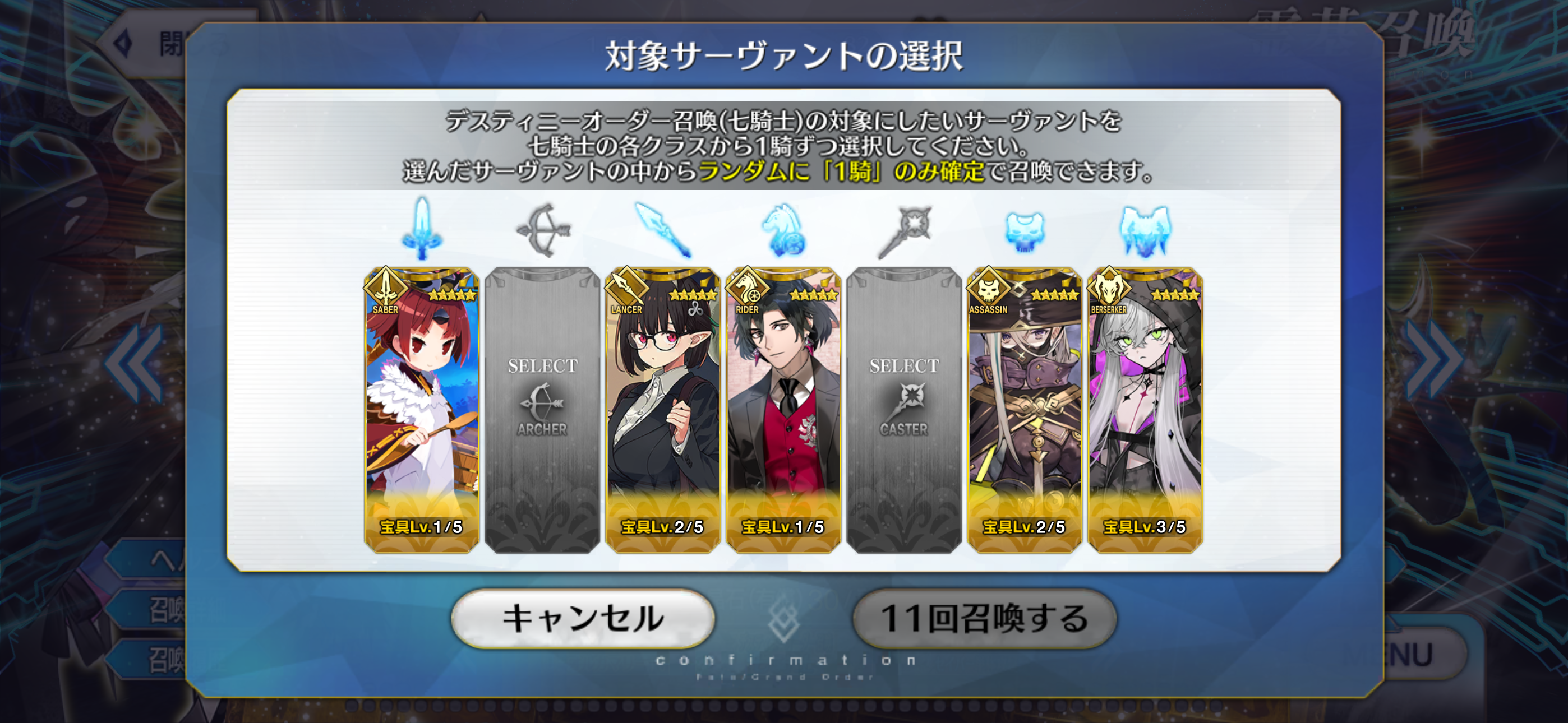Open the empty SELECT CASTER slot
This screenshot has width=1568, height=723.
tap(904, 410)
